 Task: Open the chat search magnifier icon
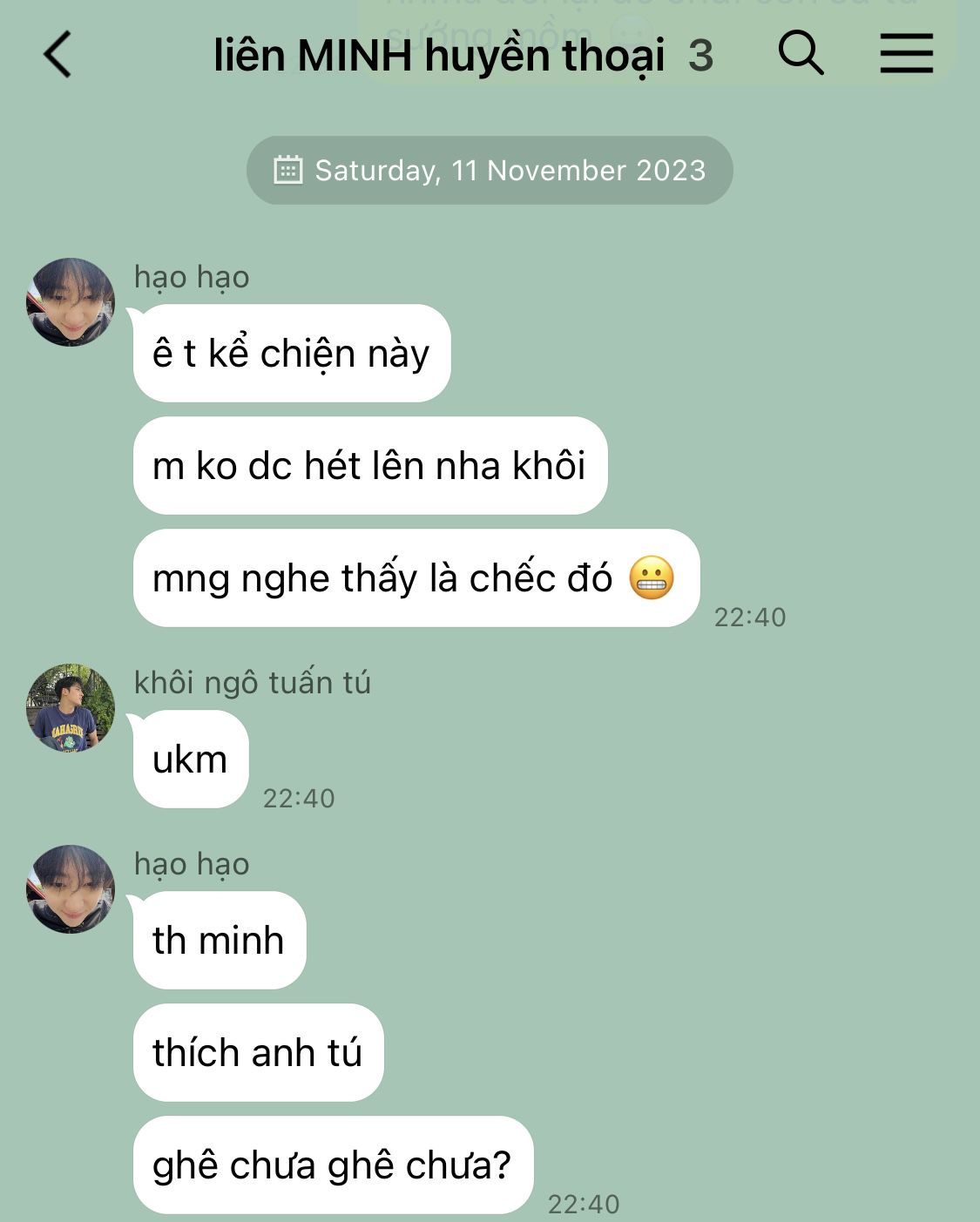pos(801,53)
